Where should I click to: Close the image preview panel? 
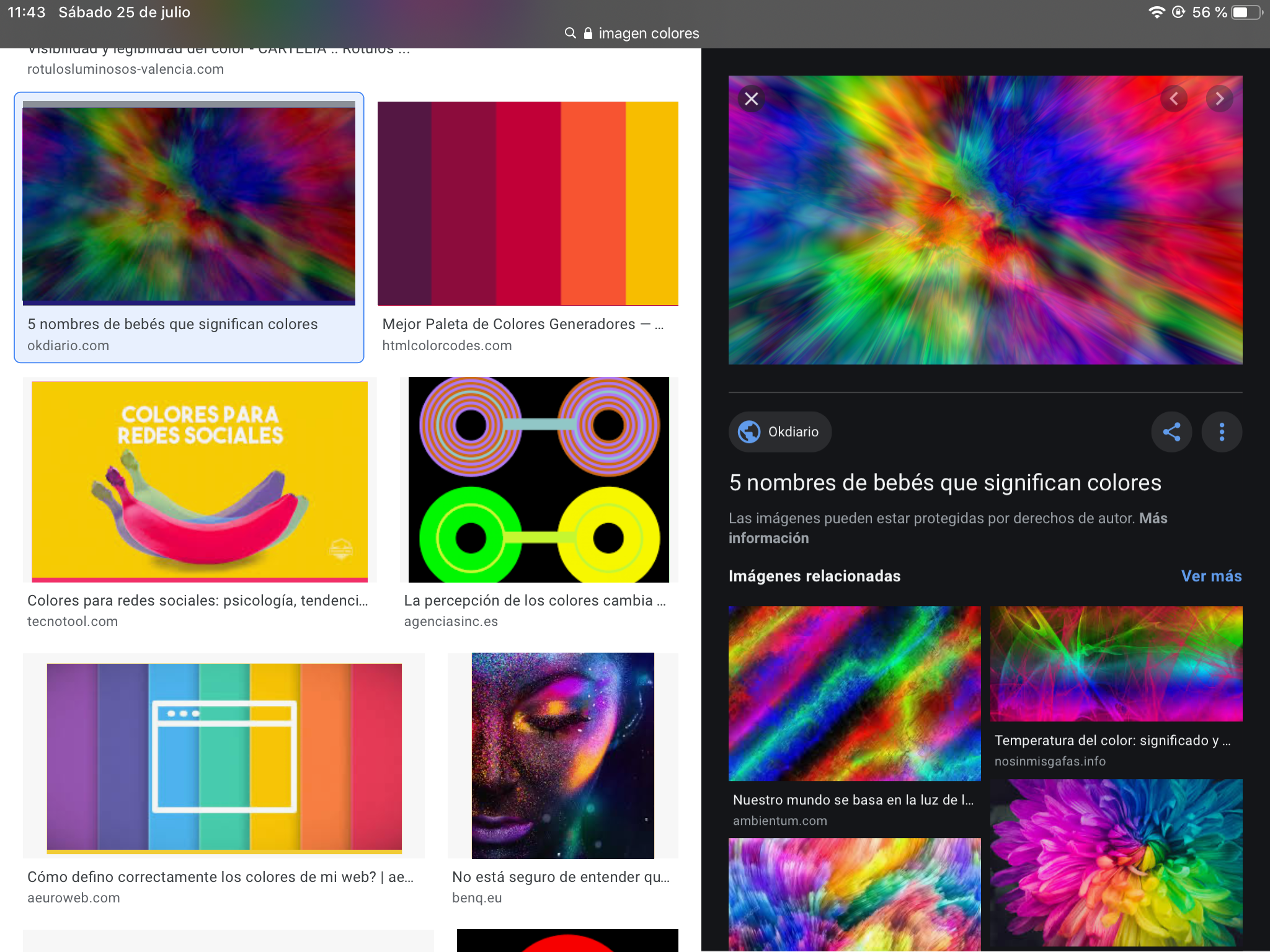pos(751,99)
